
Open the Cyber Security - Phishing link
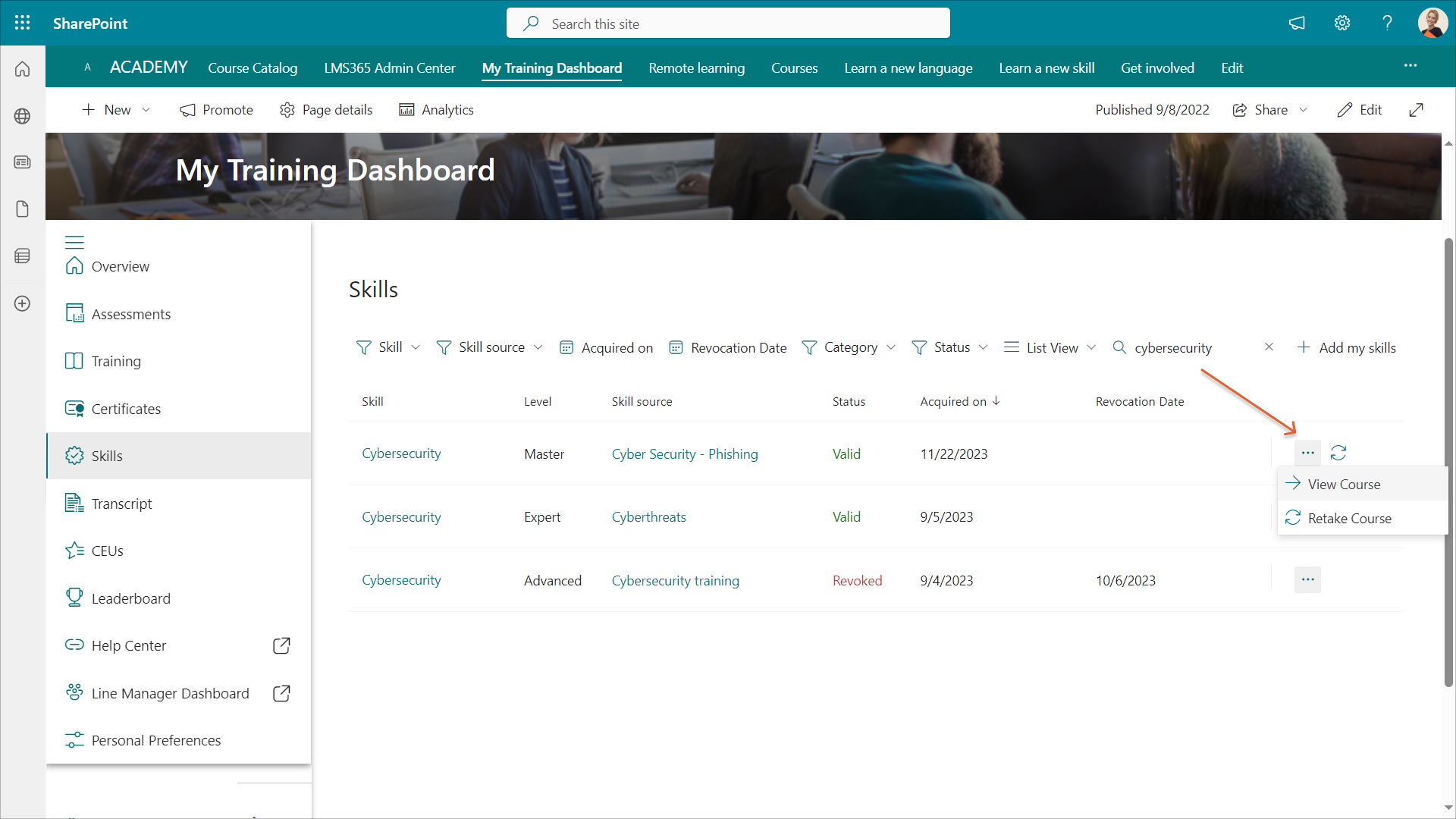(685, 453)
